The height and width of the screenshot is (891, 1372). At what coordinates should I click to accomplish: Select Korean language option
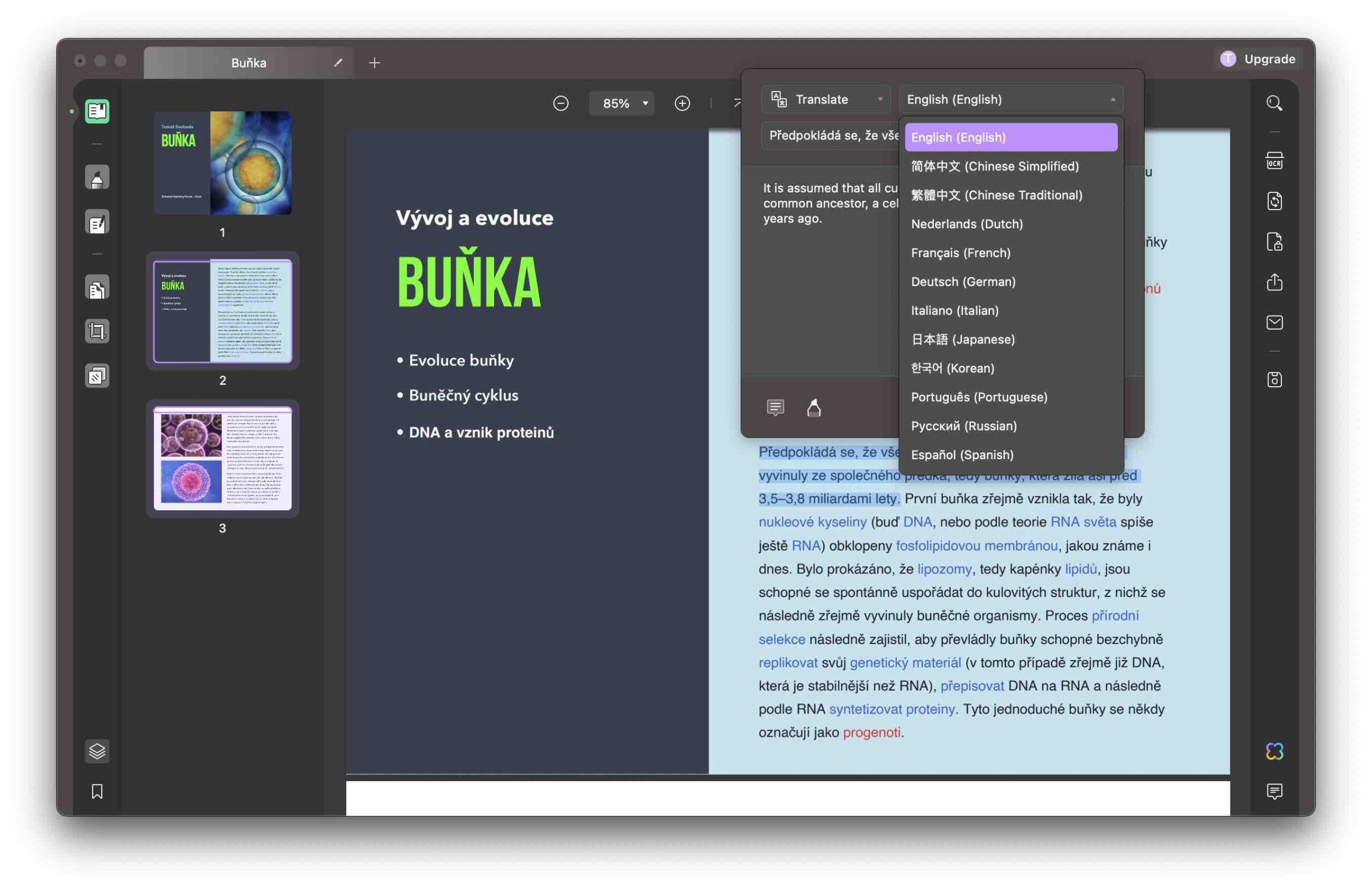click(1011, 368)
